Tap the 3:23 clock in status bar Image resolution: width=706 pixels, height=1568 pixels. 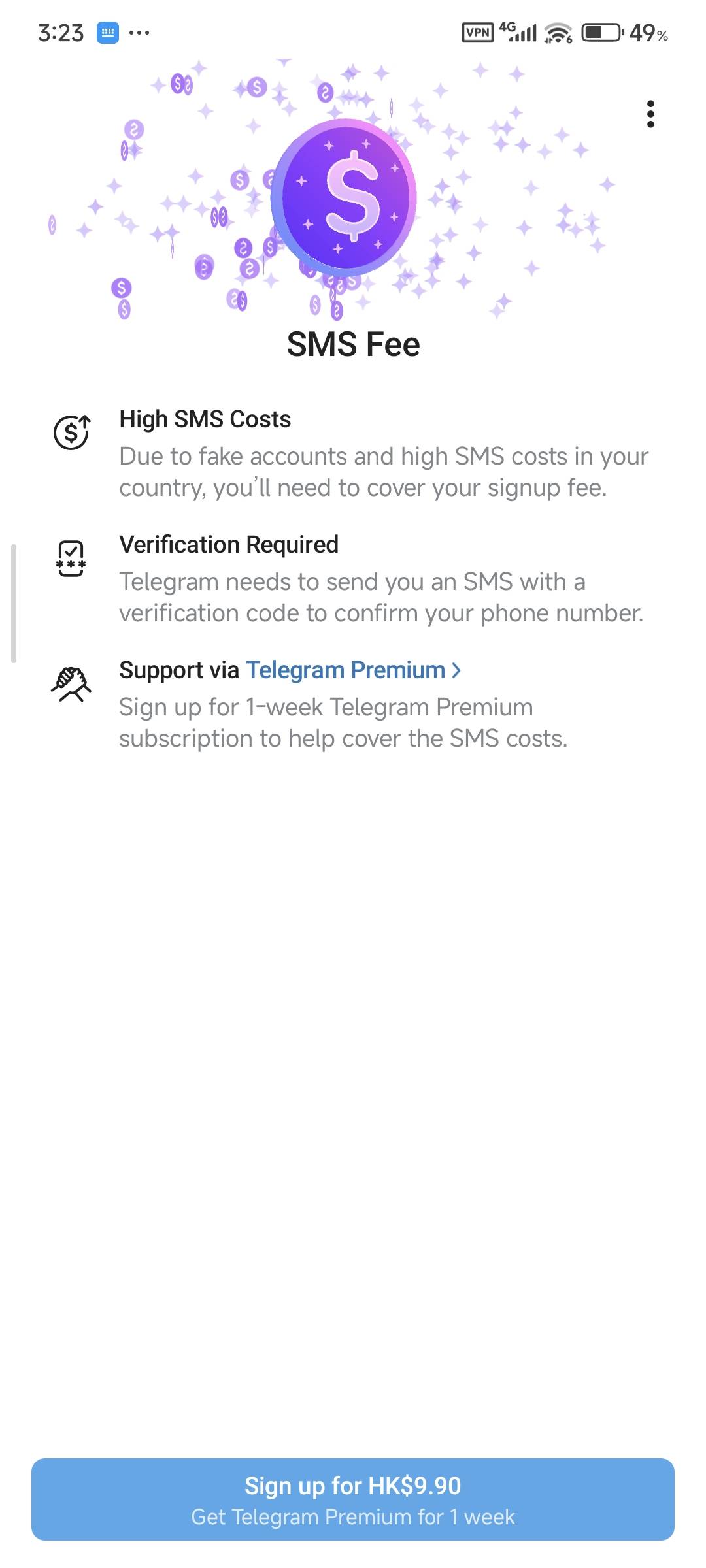tap(61, 33)
